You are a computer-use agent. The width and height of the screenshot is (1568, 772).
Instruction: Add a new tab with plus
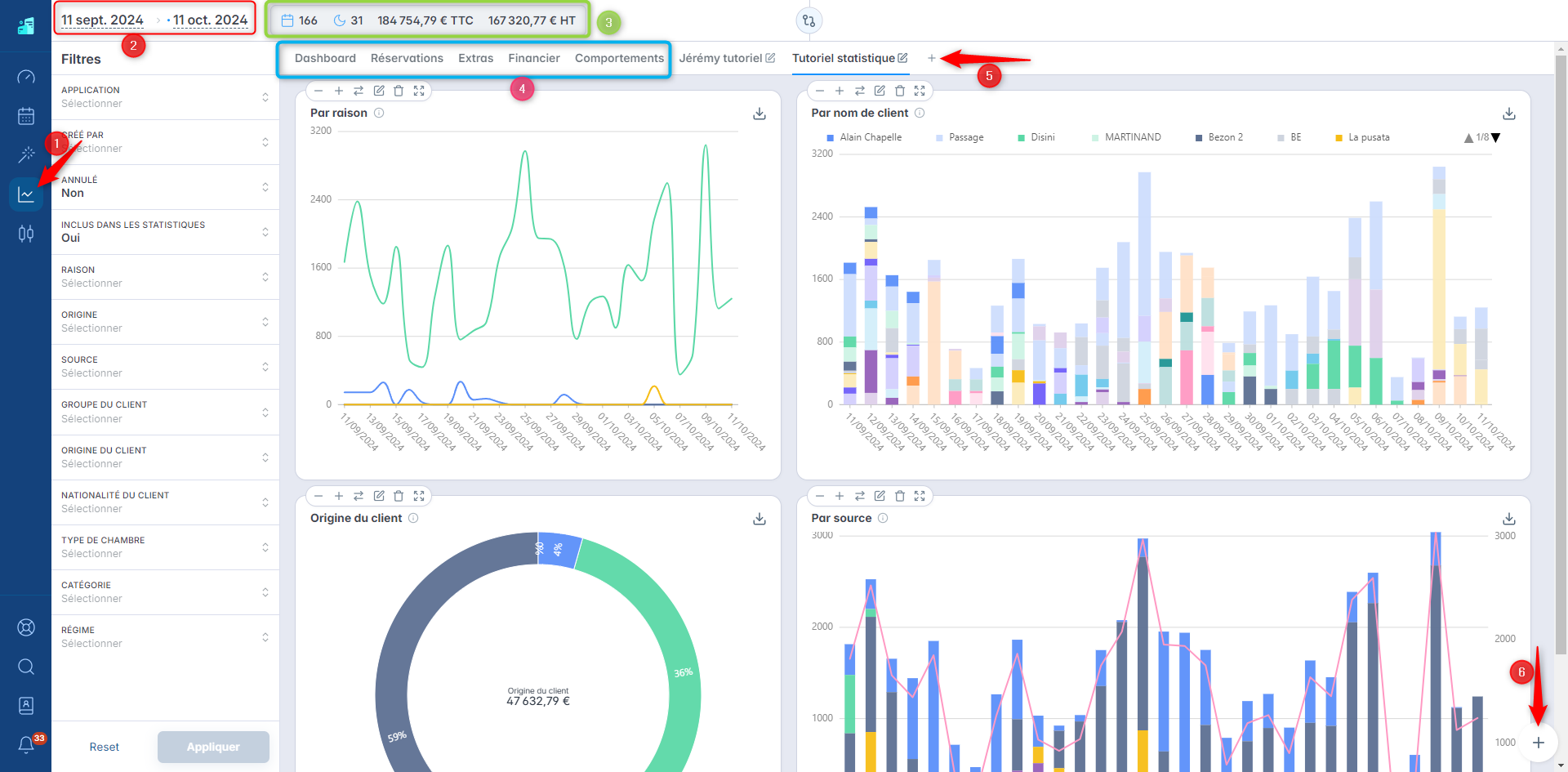[931, 58]
